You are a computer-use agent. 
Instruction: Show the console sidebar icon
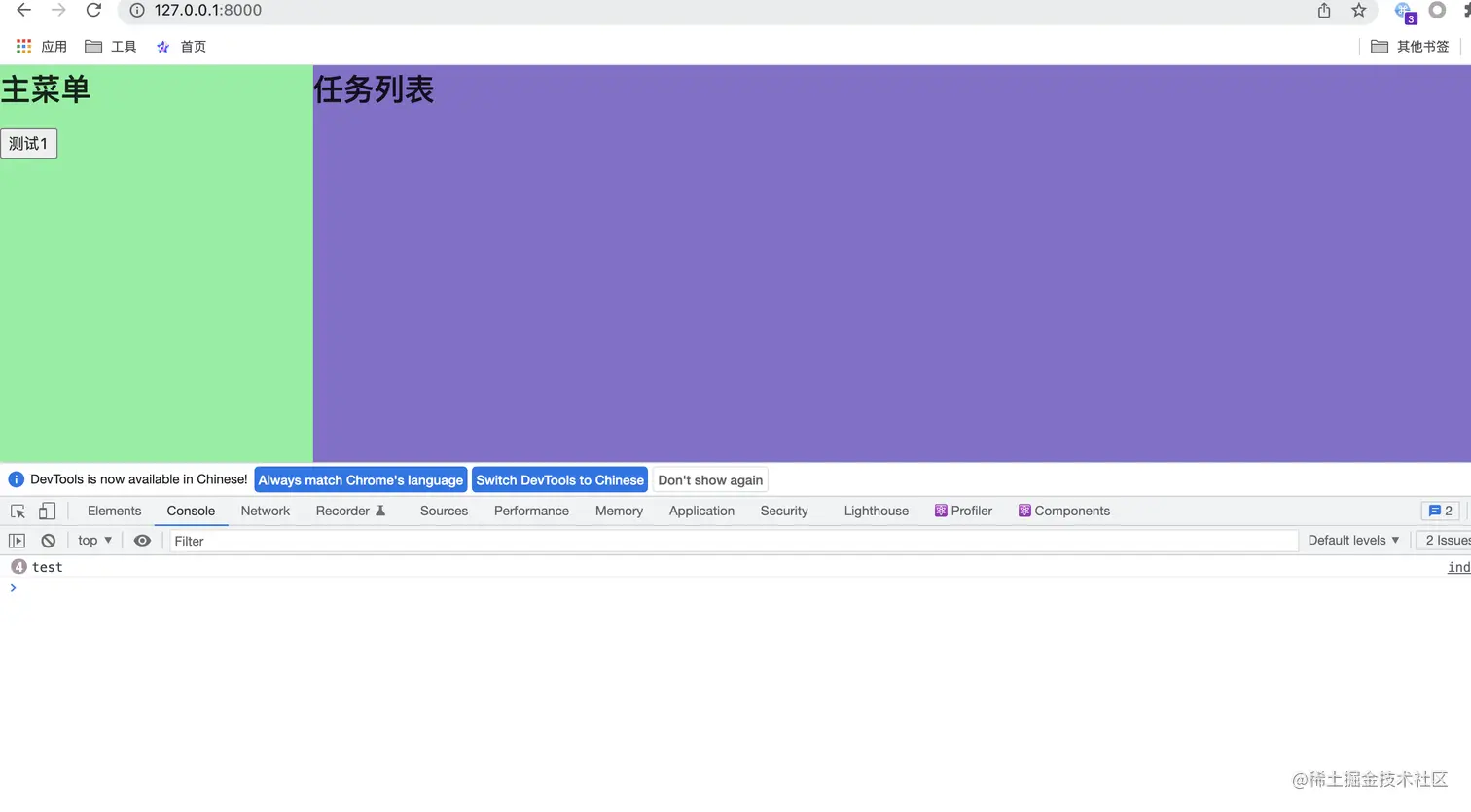[x=17, y=541]
